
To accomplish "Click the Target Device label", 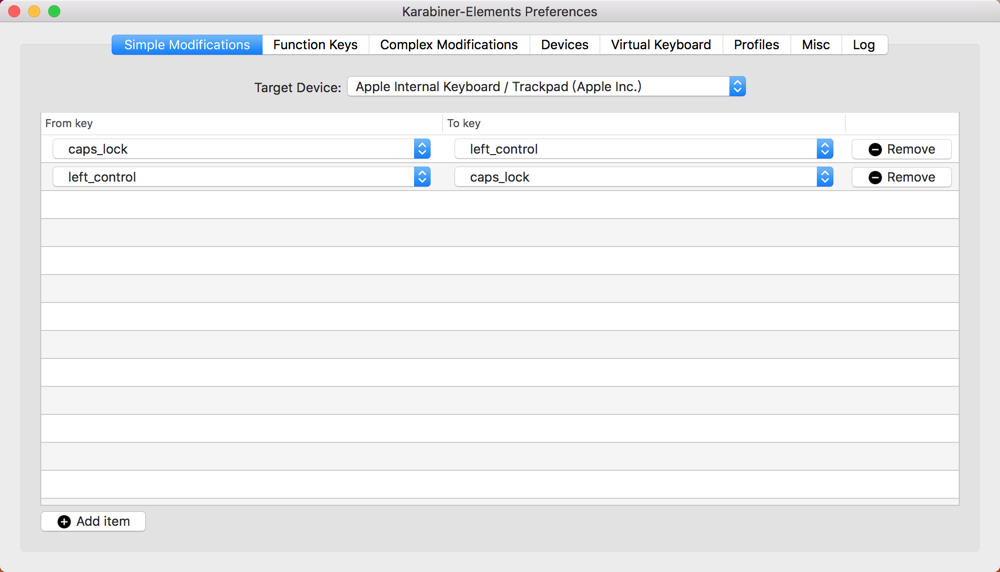I will tap(297, 87).
